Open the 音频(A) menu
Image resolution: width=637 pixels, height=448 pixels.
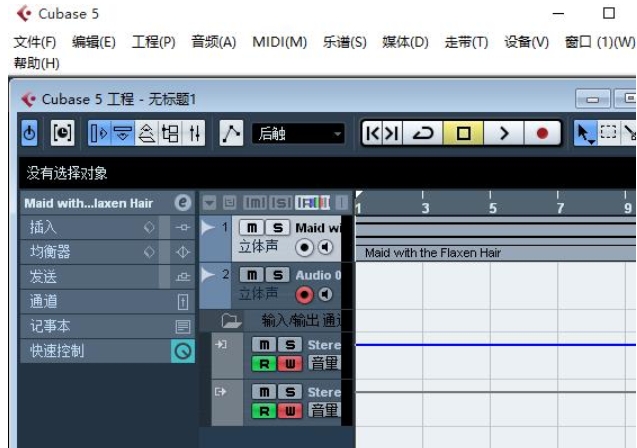214,42
